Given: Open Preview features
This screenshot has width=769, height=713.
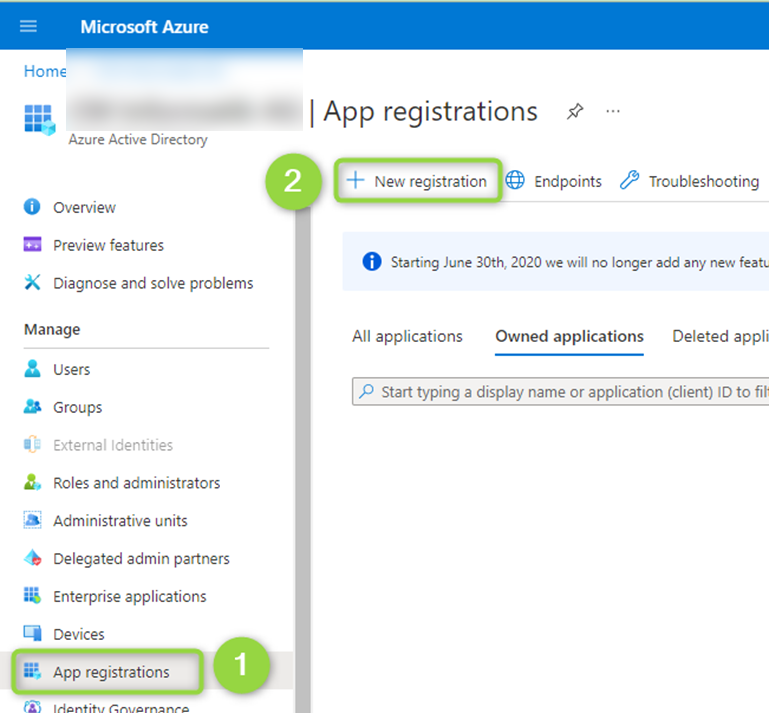Looking at the screenshot, I should coord(108,245).
